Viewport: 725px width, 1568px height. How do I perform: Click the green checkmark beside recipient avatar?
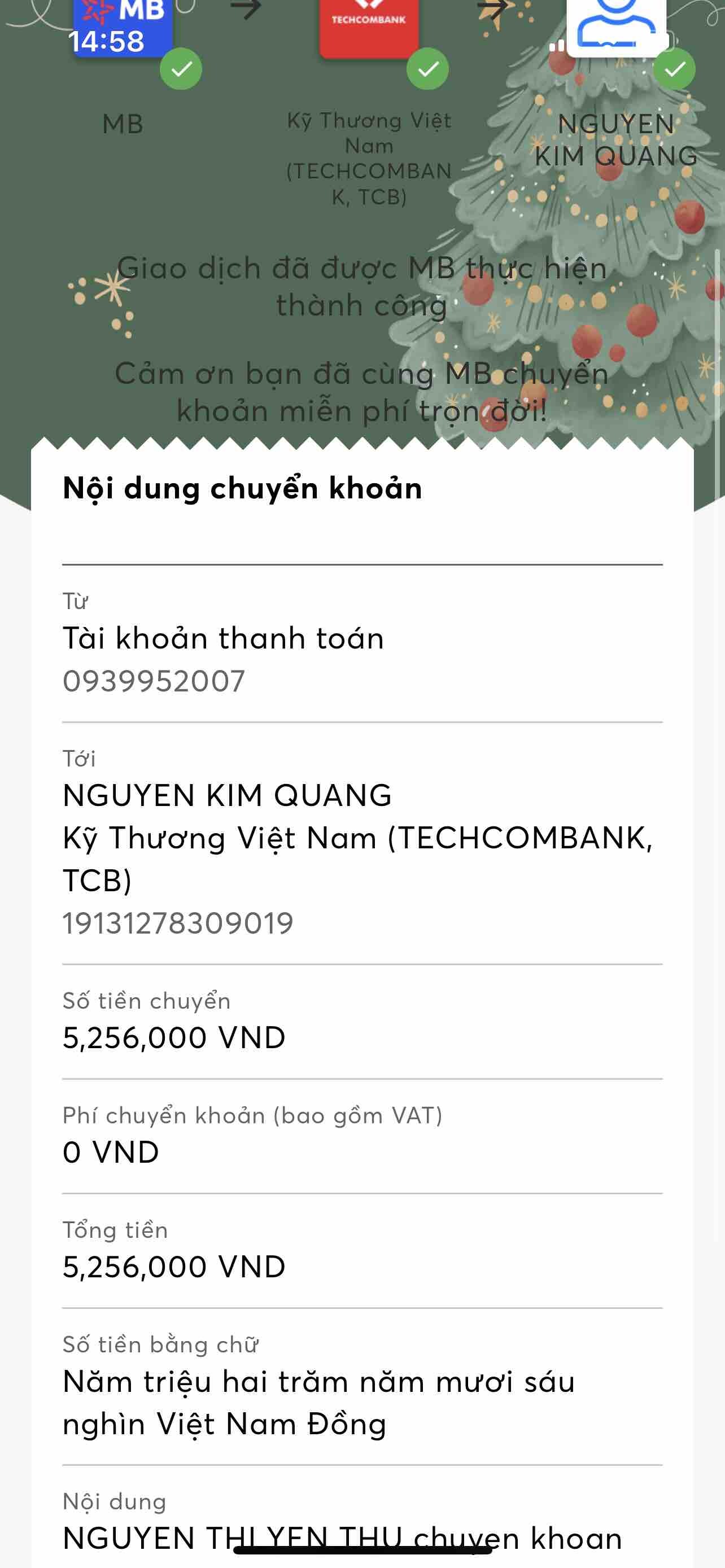pos(674,69)
